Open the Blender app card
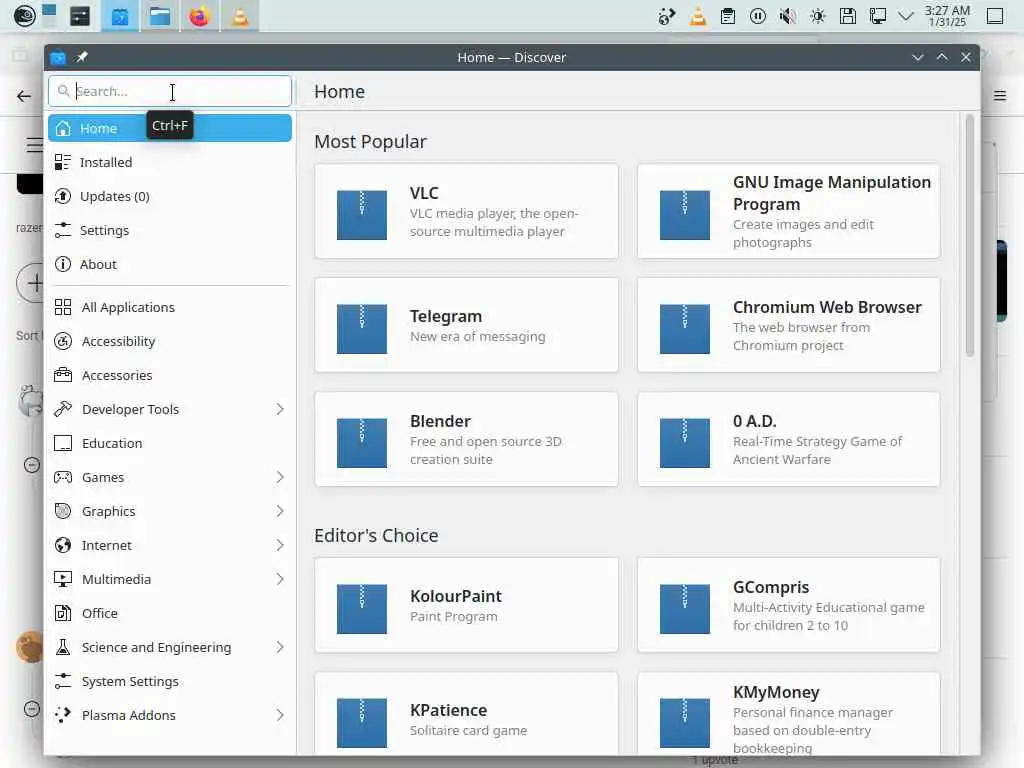The width and height of the screenshot is (1024, 768). [466, 439]
